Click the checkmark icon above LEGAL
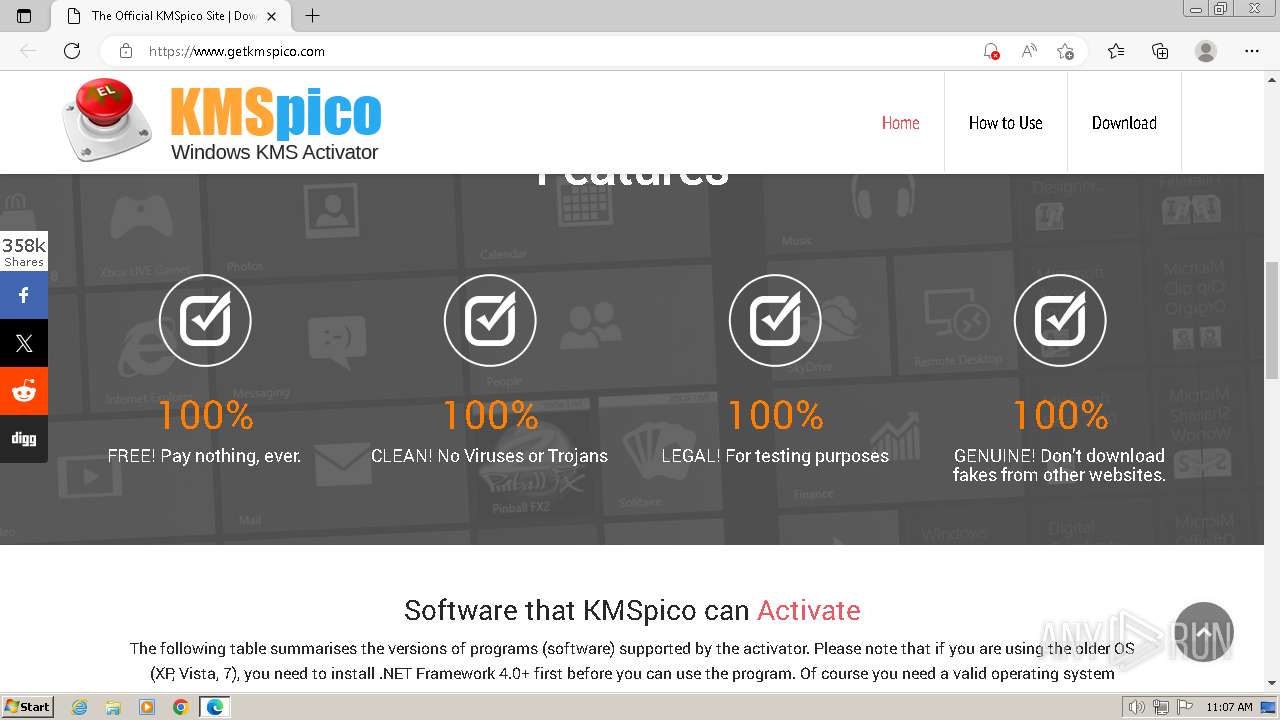This screenshot has width=1280, height=720. click(x=775, y=320)
